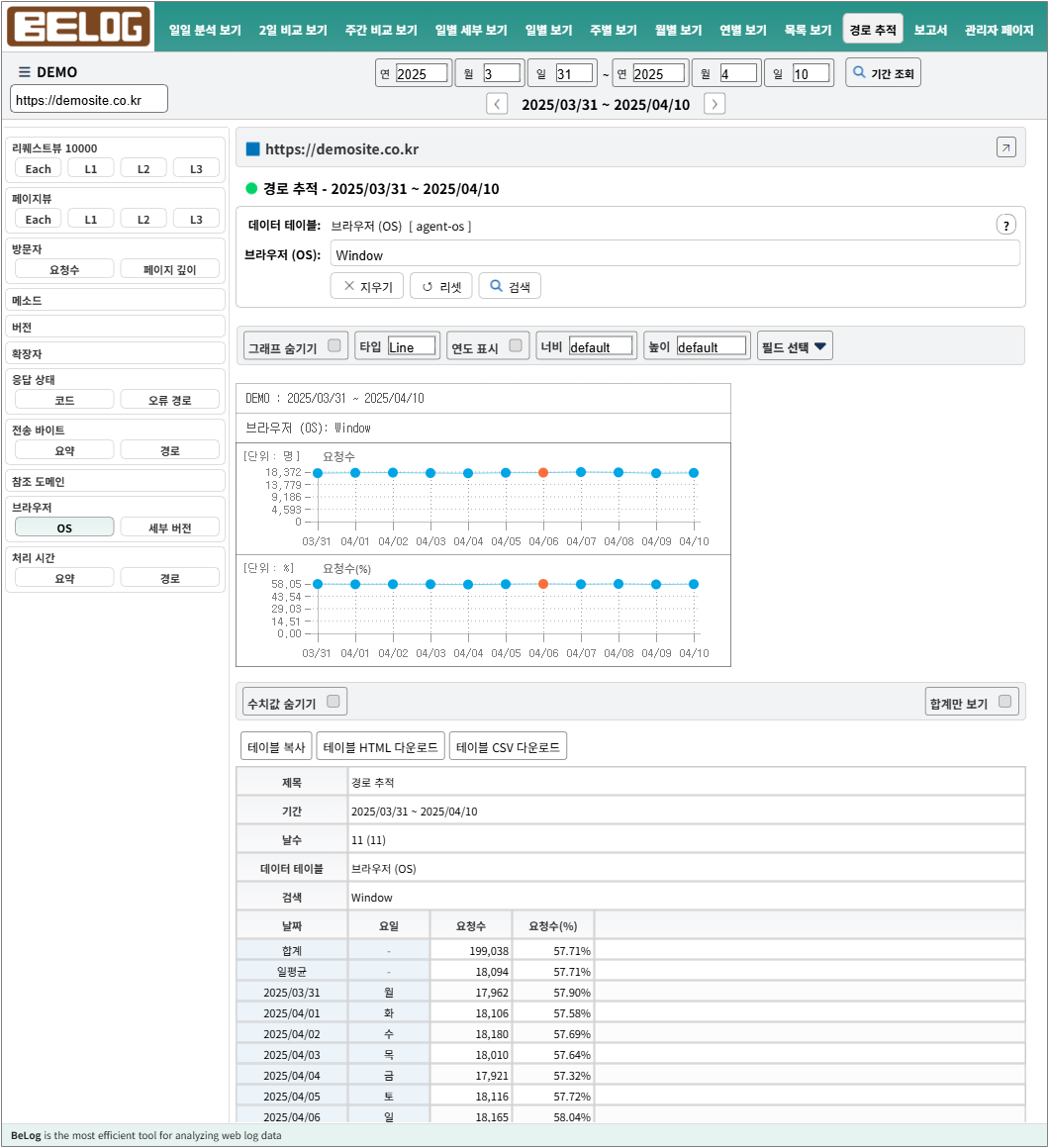Open the 타입 Line dropdown
The image size is (1049, 1148).
[x=412, y=346]
